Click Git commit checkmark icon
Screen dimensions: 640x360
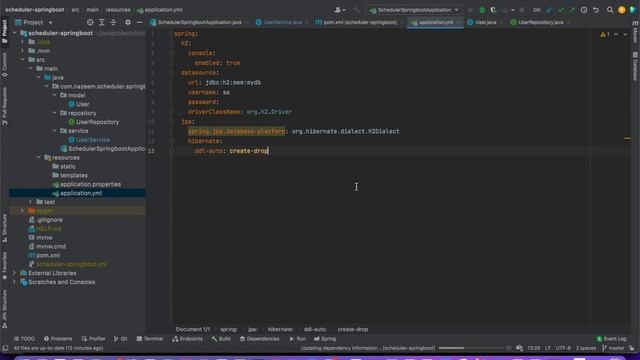coord(561,10)
